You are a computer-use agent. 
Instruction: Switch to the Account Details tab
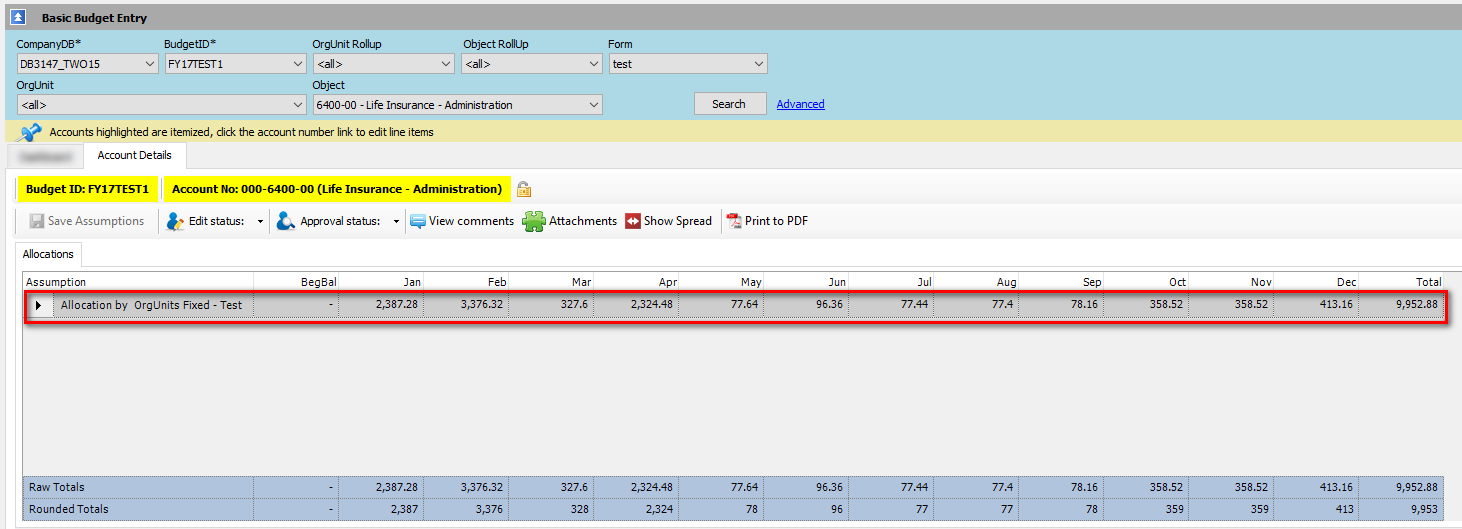click(134, 156)
